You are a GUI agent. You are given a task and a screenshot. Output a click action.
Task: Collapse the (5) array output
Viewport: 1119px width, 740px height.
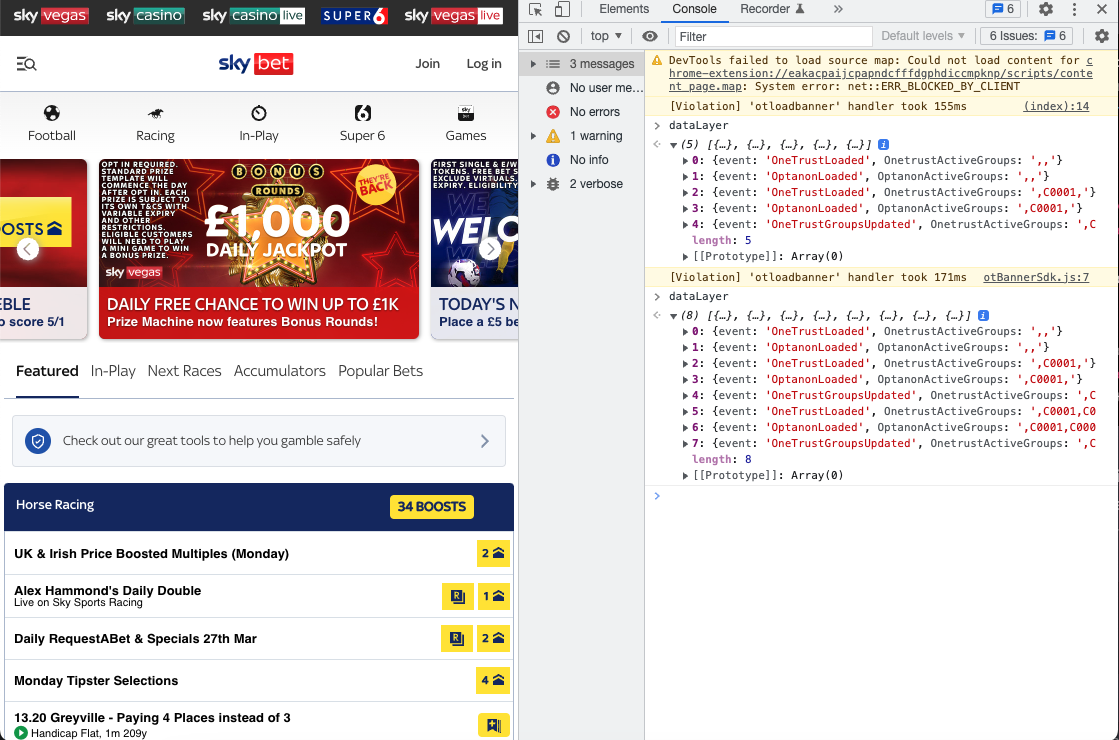point(673,145)
